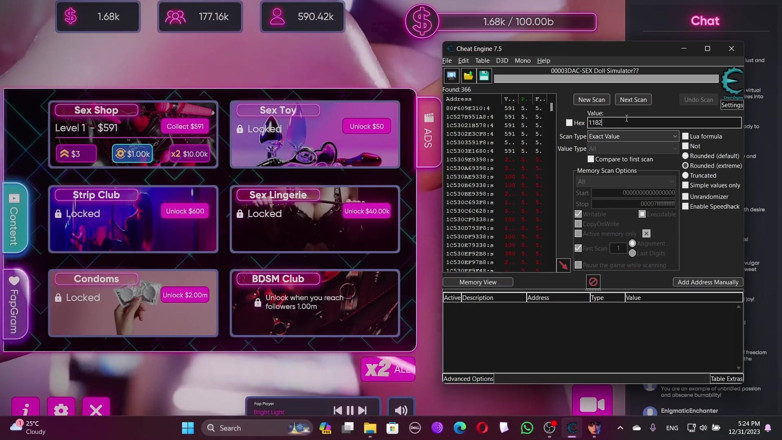The height and width of the screenshot is (440, 782).
Task: Check Compare to first scan
Action: 590,159
